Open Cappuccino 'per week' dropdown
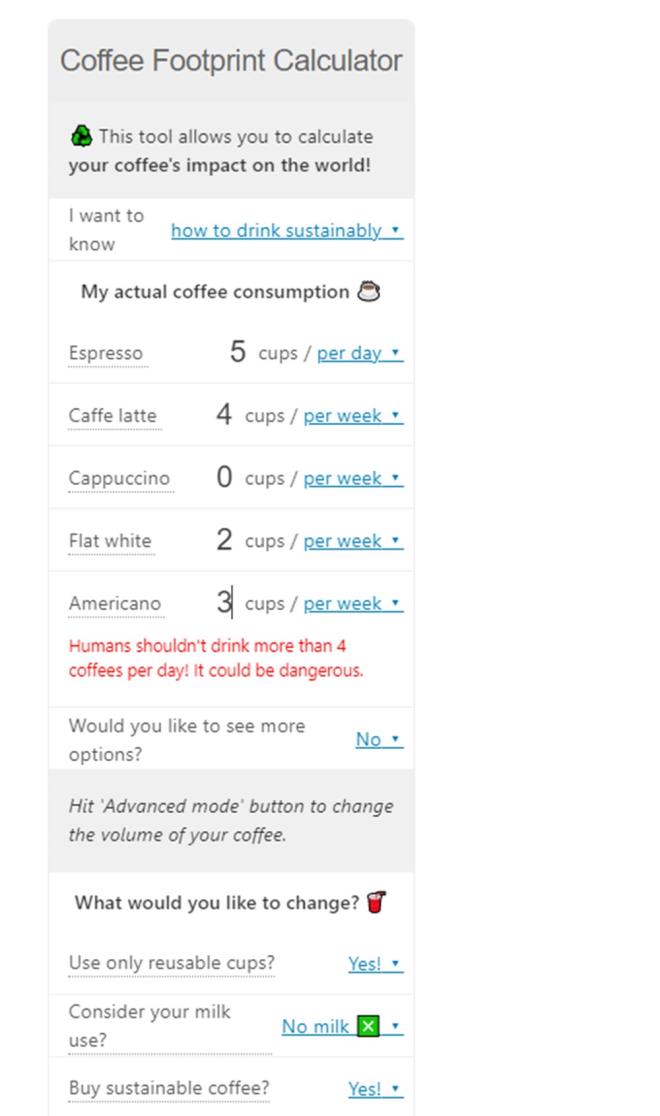The height and width of the screenshot is (1116, 660). coord(352,478)
